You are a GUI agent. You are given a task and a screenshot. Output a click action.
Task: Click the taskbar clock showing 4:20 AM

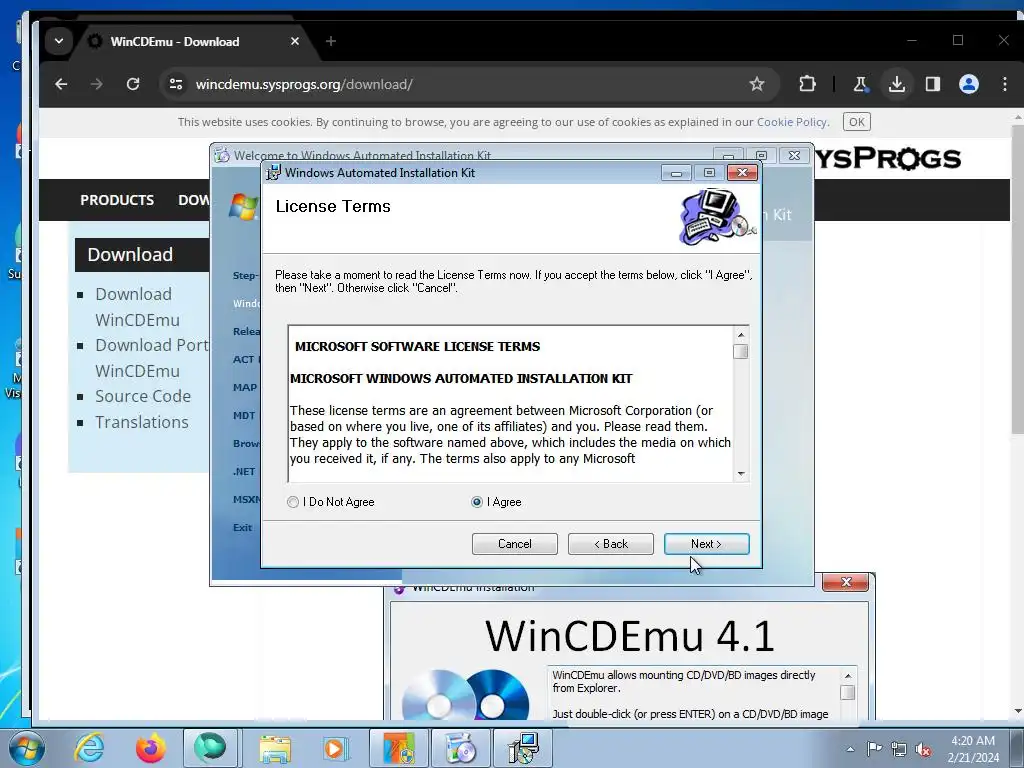973,748
